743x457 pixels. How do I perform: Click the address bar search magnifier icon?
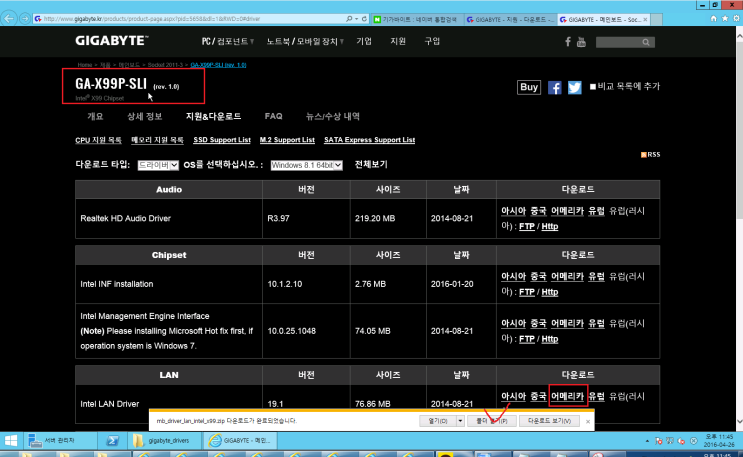coord(349,19)
